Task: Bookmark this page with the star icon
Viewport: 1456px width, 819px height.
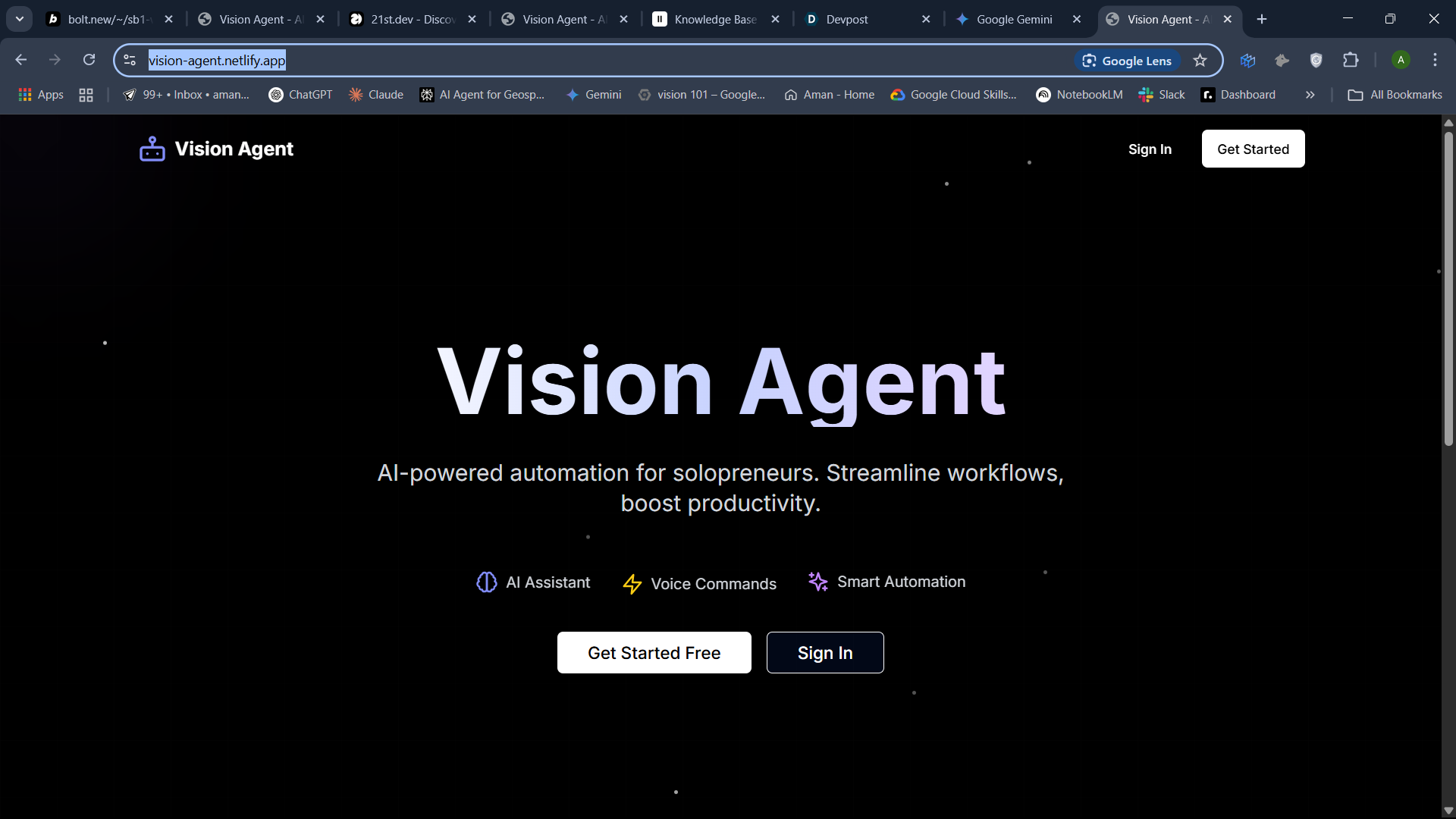Action: pos(1200,61)
